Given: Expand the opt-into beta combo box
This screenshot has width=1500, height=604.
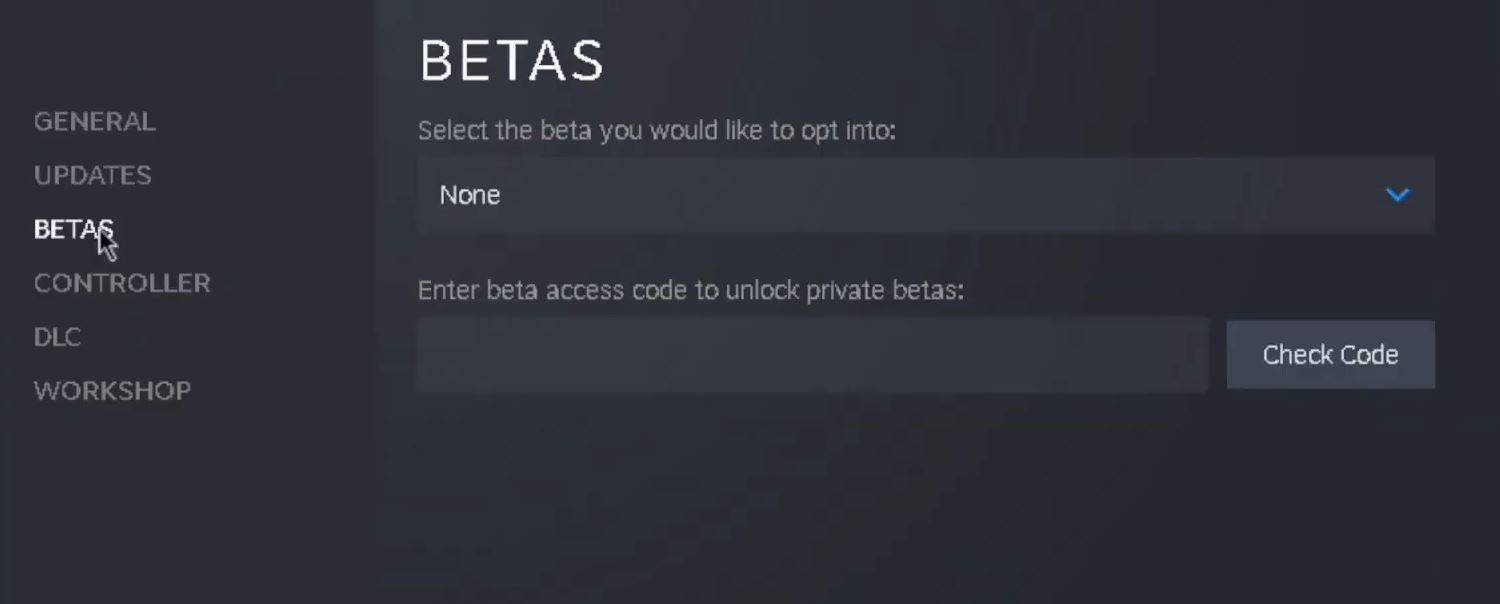Looking at the screenshot, I should pyautogui.click(x=925, y=195).
